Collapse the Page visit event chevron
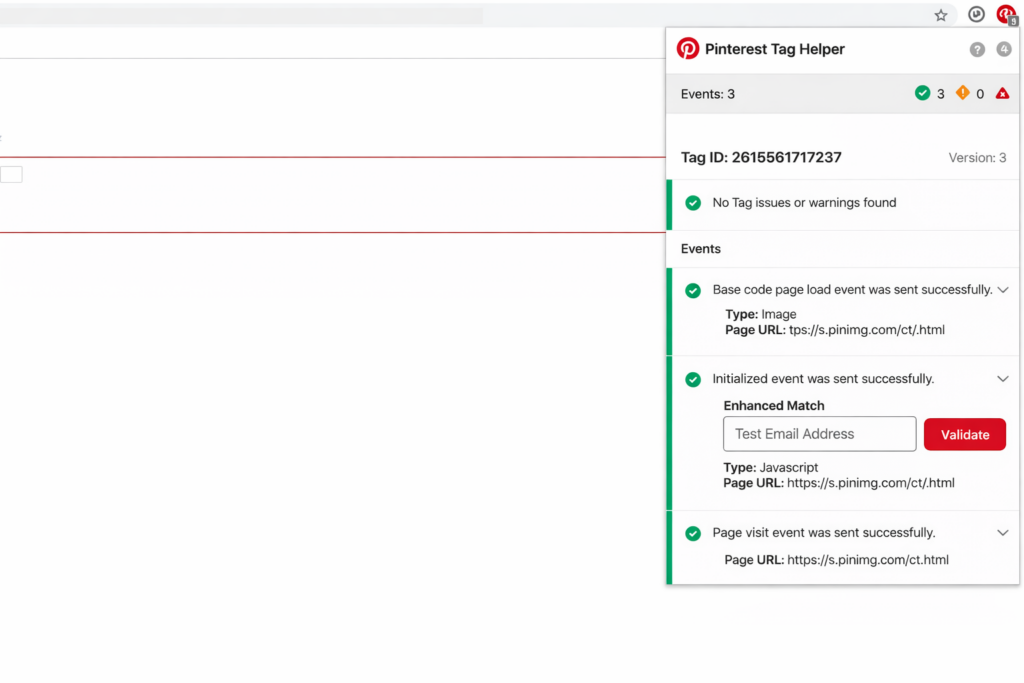This screenshot has width=1024, height=683. 1003,533
